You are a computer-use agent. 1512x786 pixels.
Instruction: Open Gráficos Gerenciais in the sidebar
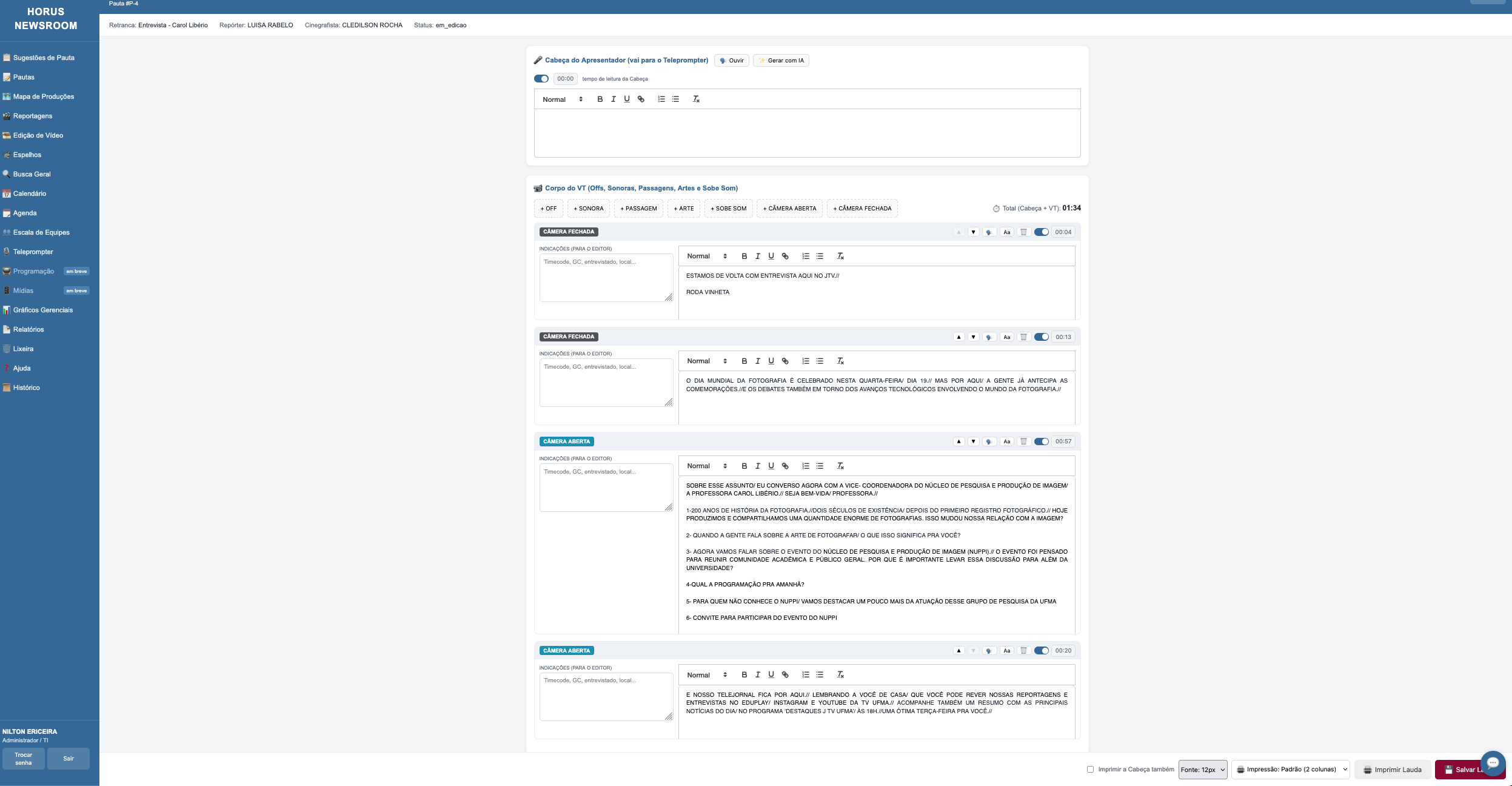pyautogui.click(x=43, y=311)
